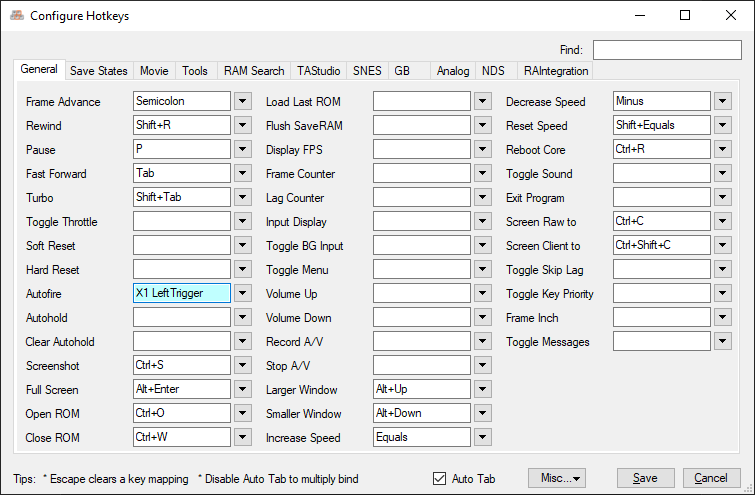Image resolution: width=755 pixels, height=495 pixels.
Task: Open the RAIntegration tab
Action: click(x=556, y=71)
